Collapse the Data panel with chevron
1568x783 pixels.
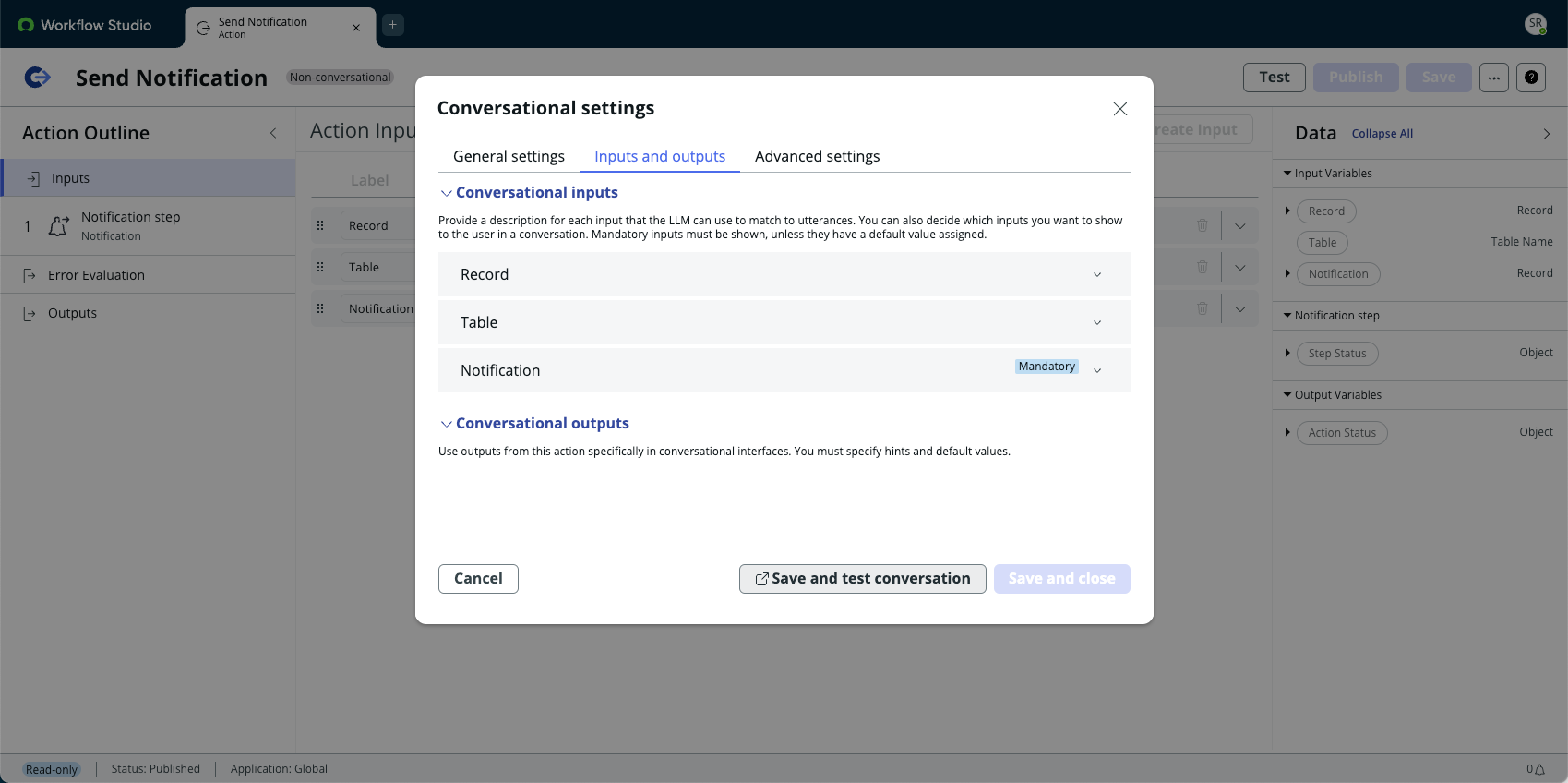tap(1547, 134)
